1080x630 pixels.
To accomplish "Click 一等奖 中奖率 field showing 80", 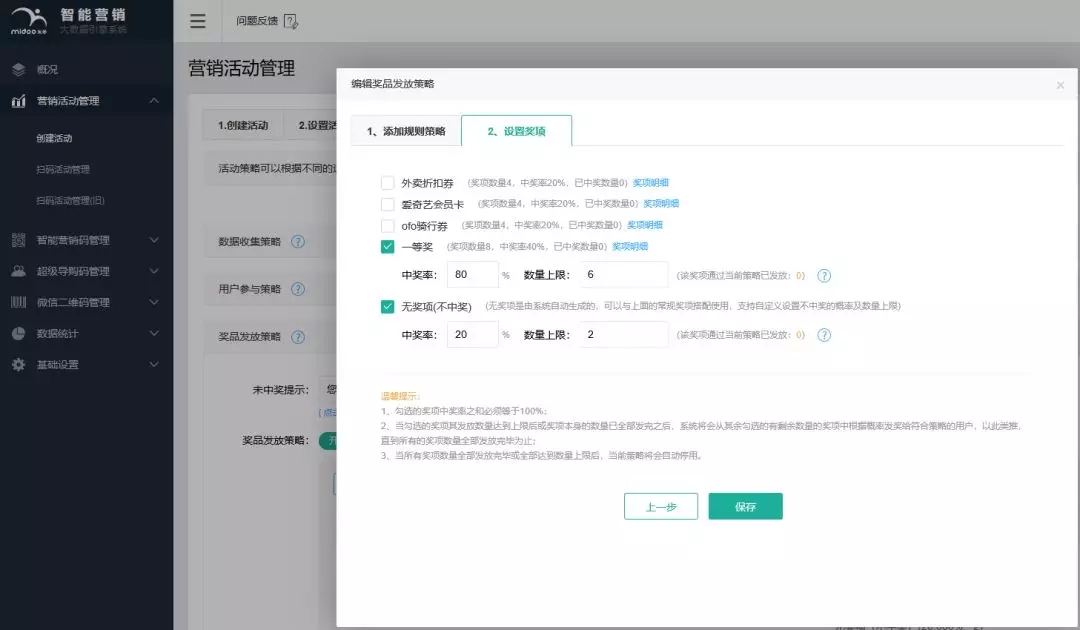I will pyautogui.click(x=472, y=275).
